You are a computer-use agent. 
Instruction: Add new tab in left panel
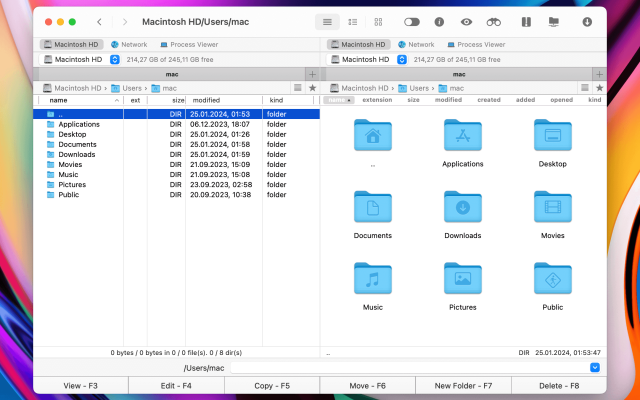tap(312, 74)
